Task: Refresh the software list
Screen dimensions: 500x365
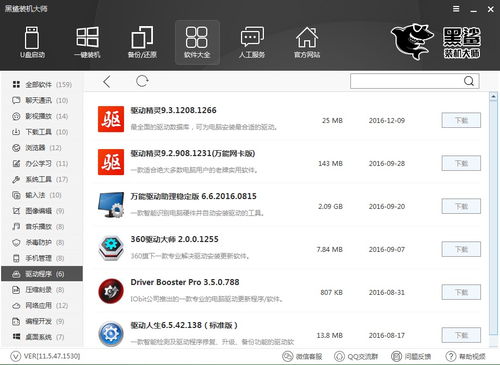Action: (142, 81)
